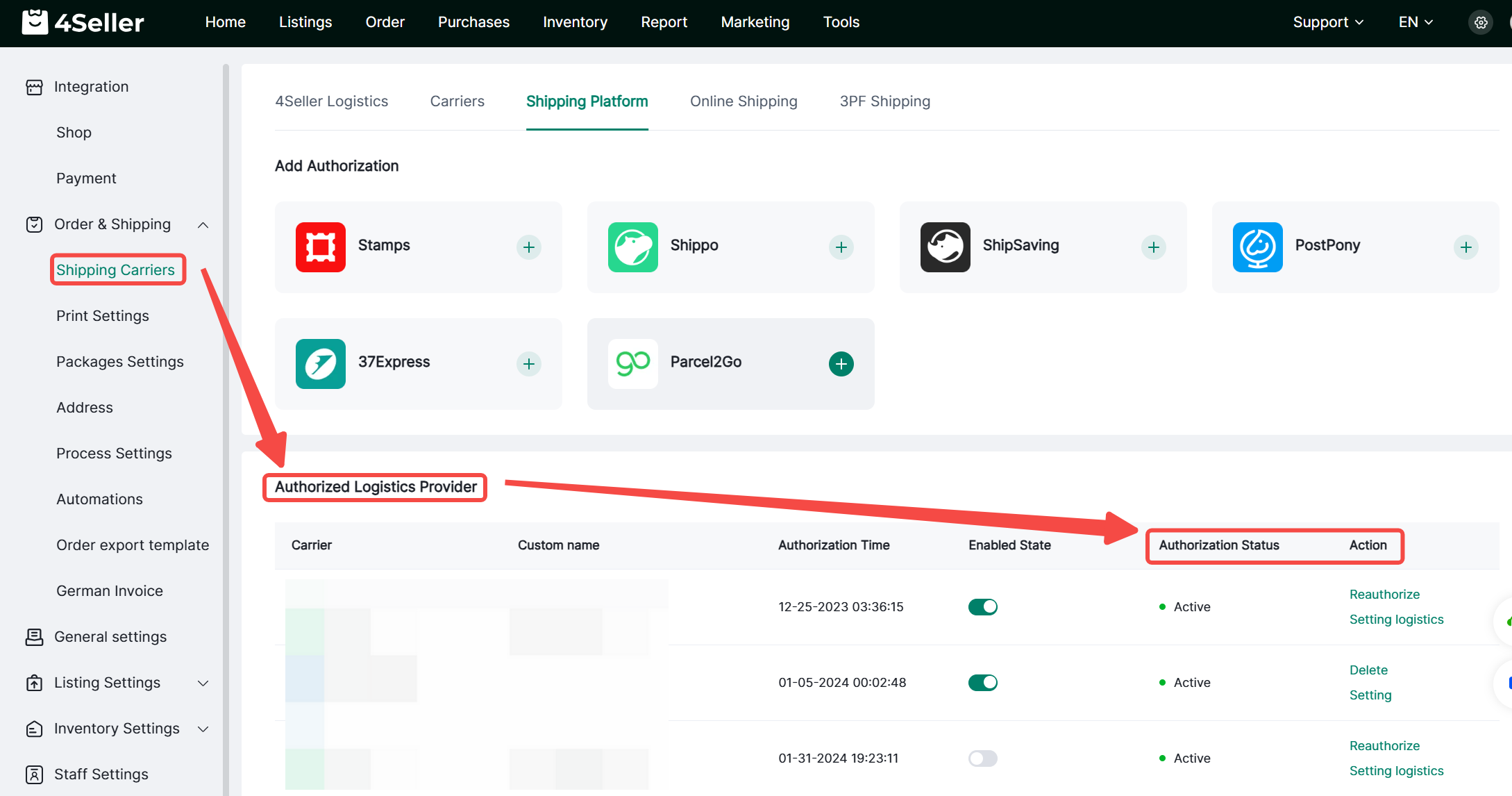The image size is (1512, 796).
Task: Switch to the Carriers tab
Action: click(457, 101)
